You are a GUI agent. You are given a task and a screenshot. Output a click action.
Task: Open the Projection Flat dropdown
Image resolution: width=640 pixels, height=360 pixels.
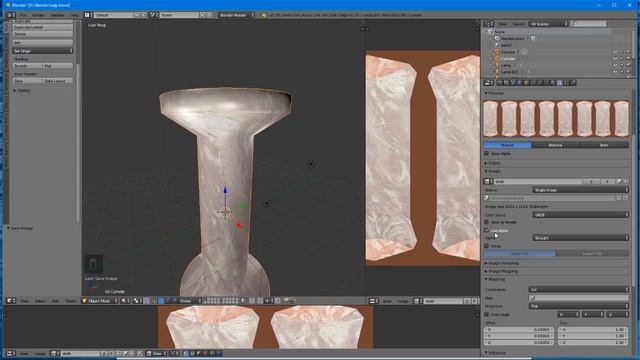click(x=579, y=306)
